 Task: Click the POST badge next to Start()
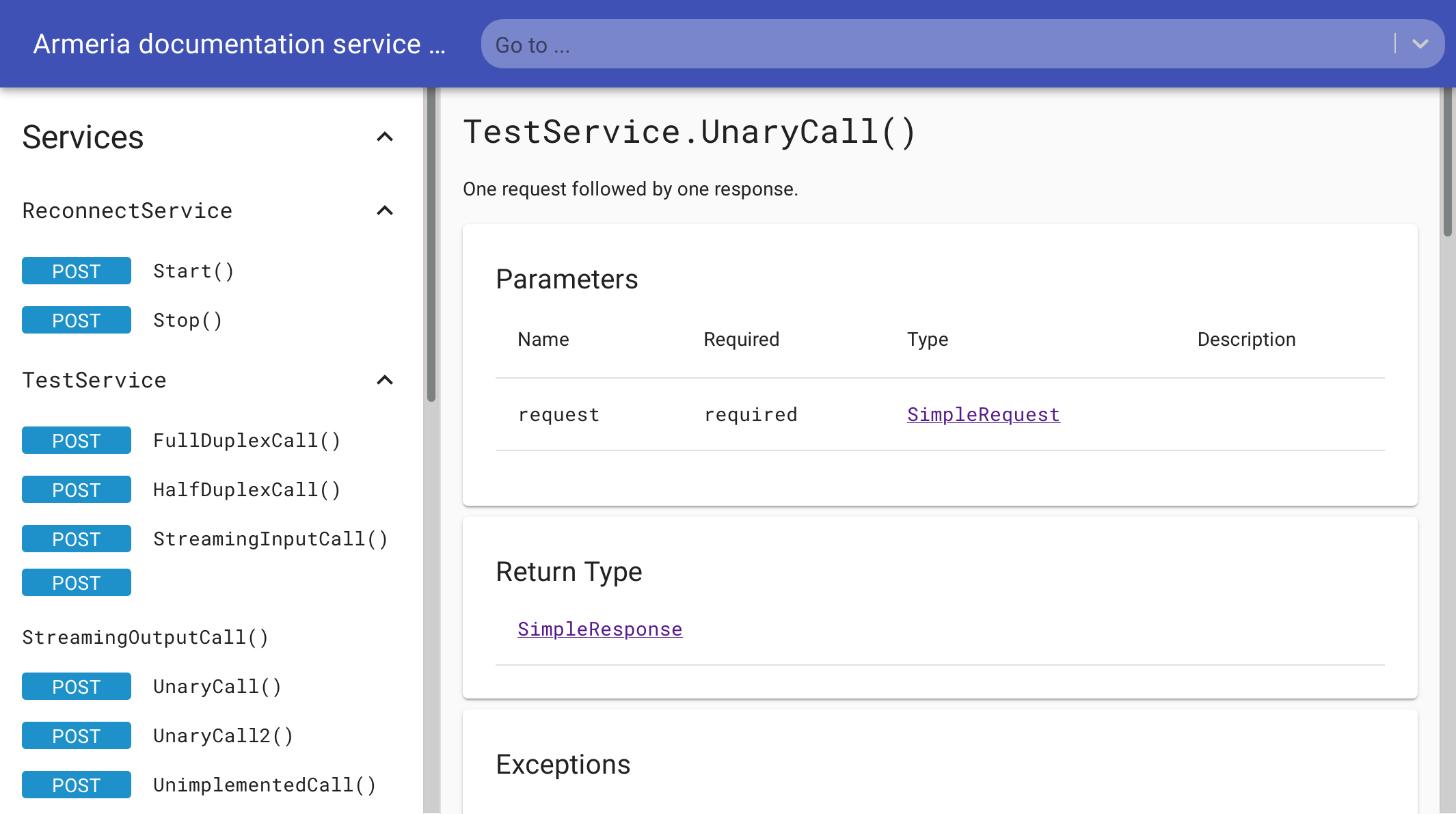(76, 271)
